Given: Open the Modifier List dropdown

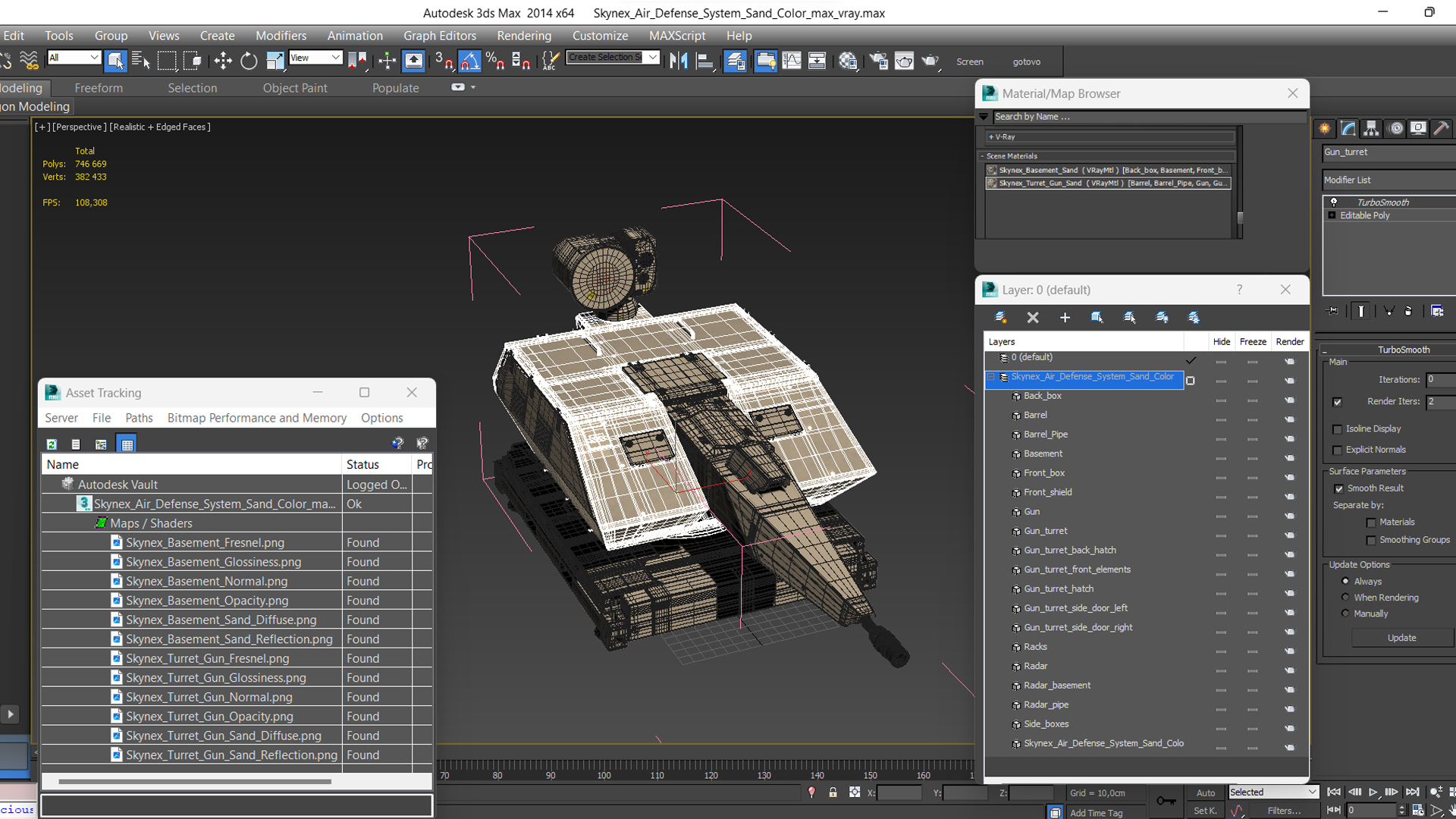Looking at the screenshot, I should pyautogui.click(x=1389, y=180).
